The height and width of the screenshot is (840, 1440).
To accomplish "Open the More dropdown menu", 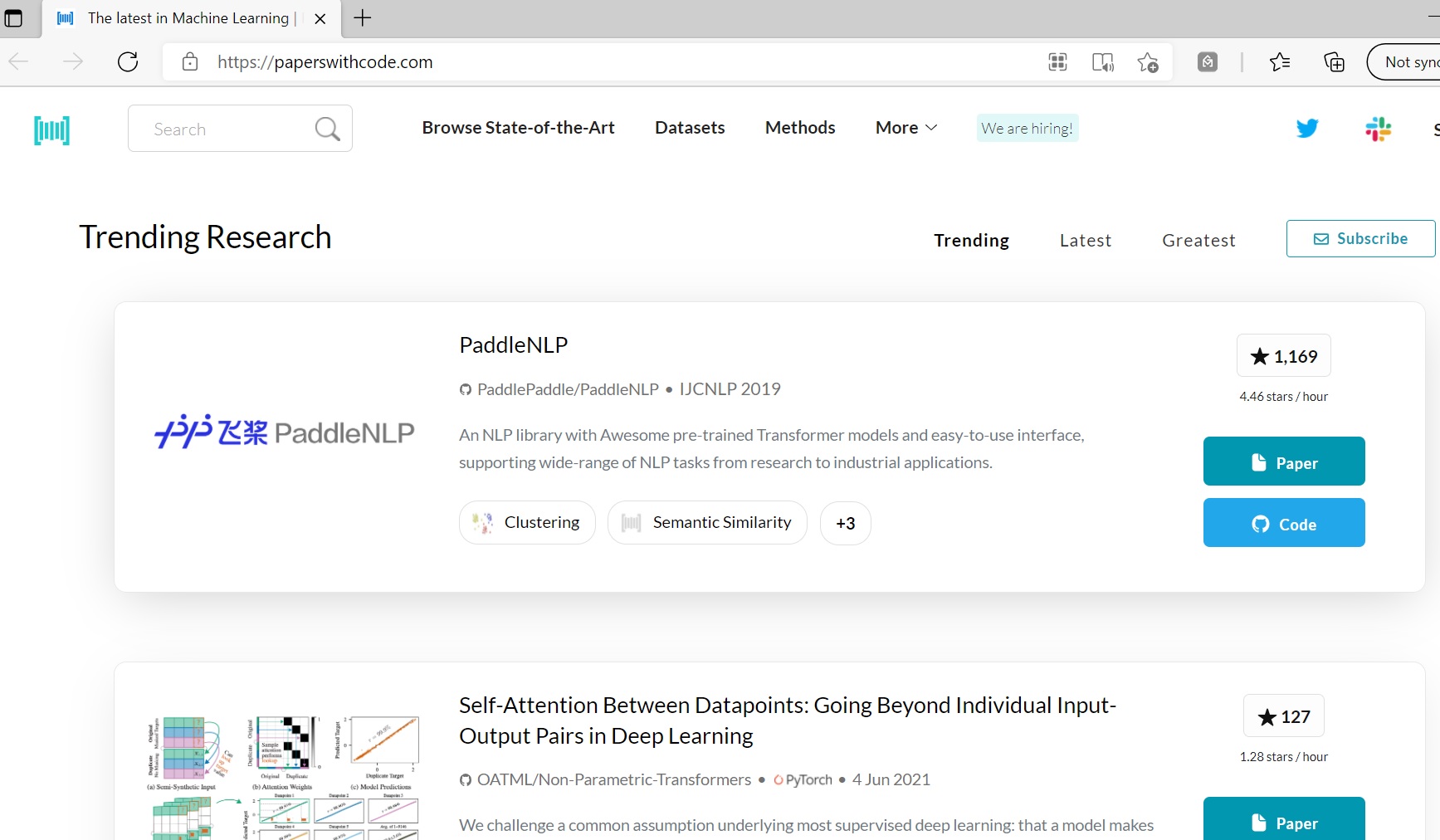I will tap(906, 128).
